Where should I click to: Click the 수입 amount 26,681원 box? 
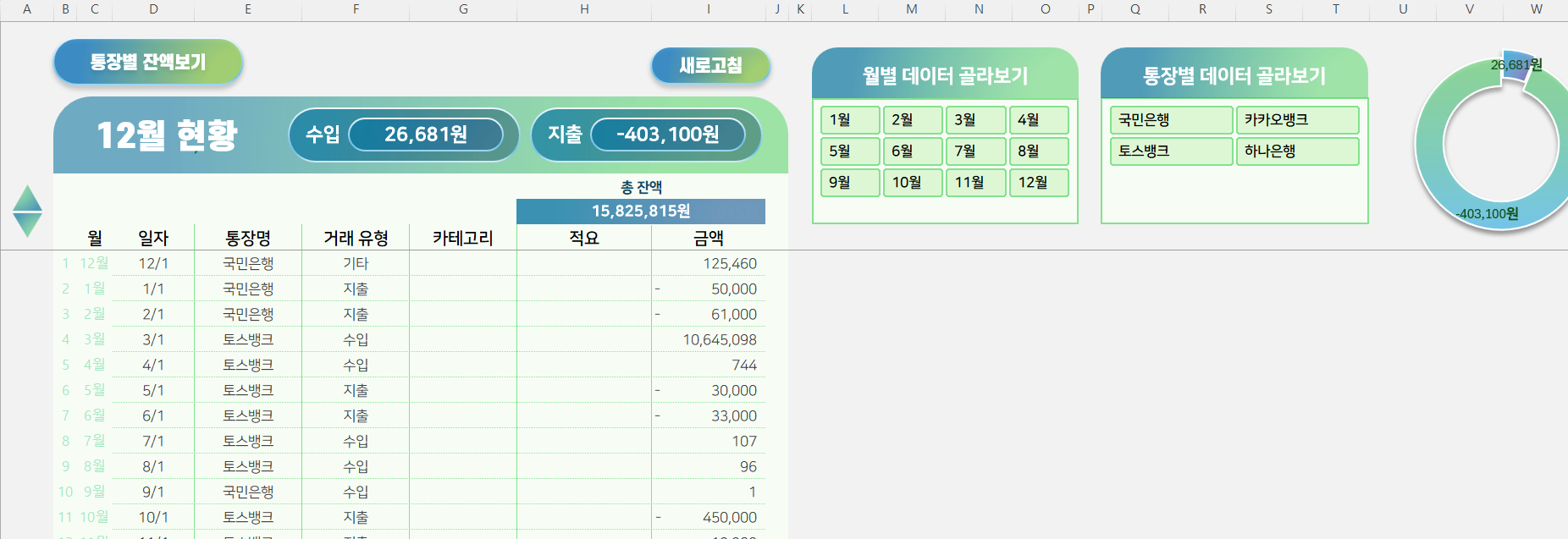coord(425,135)
